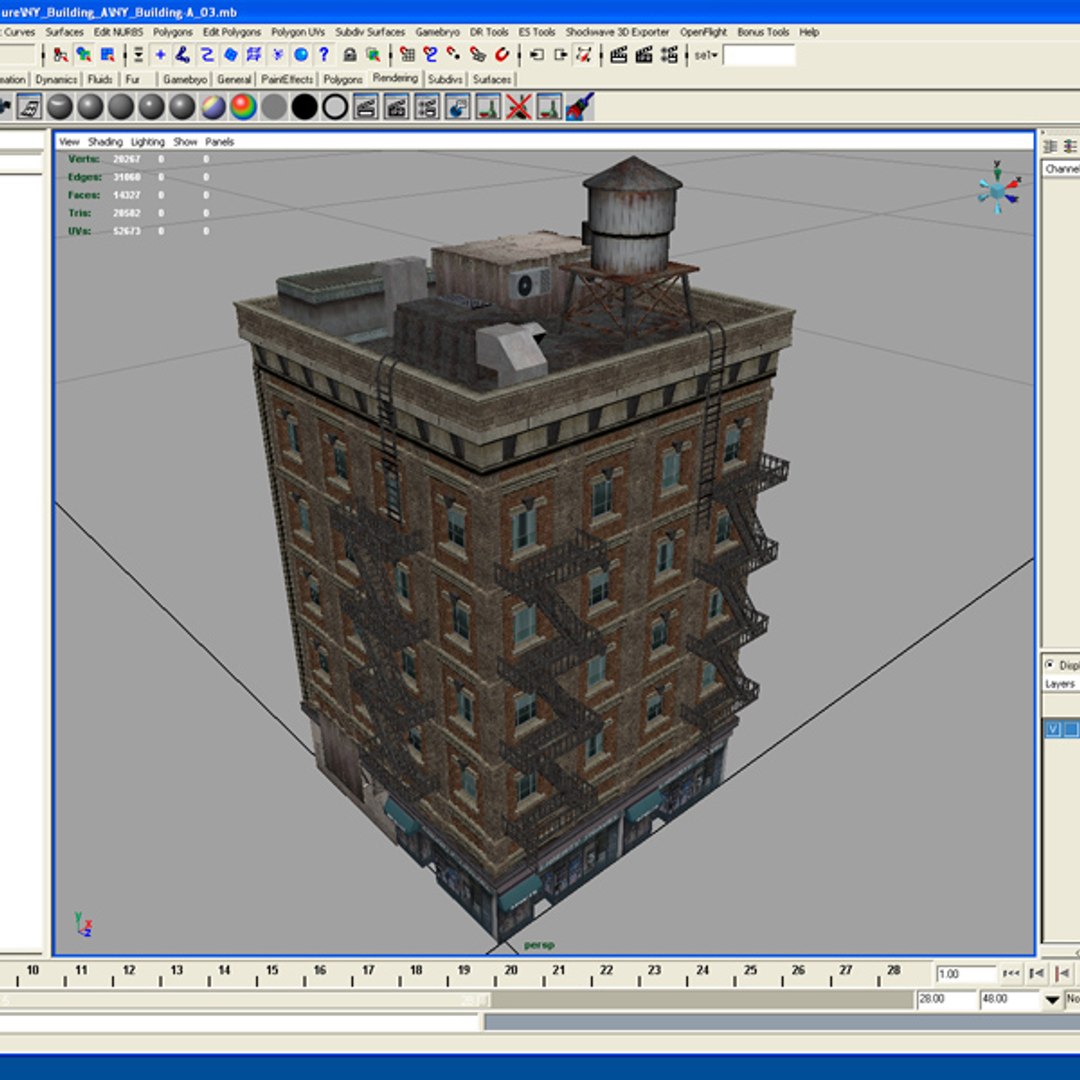Toggle the layer V visibility box
The width and height of the screenshot is (1080, 1080).
[1053, 729]
